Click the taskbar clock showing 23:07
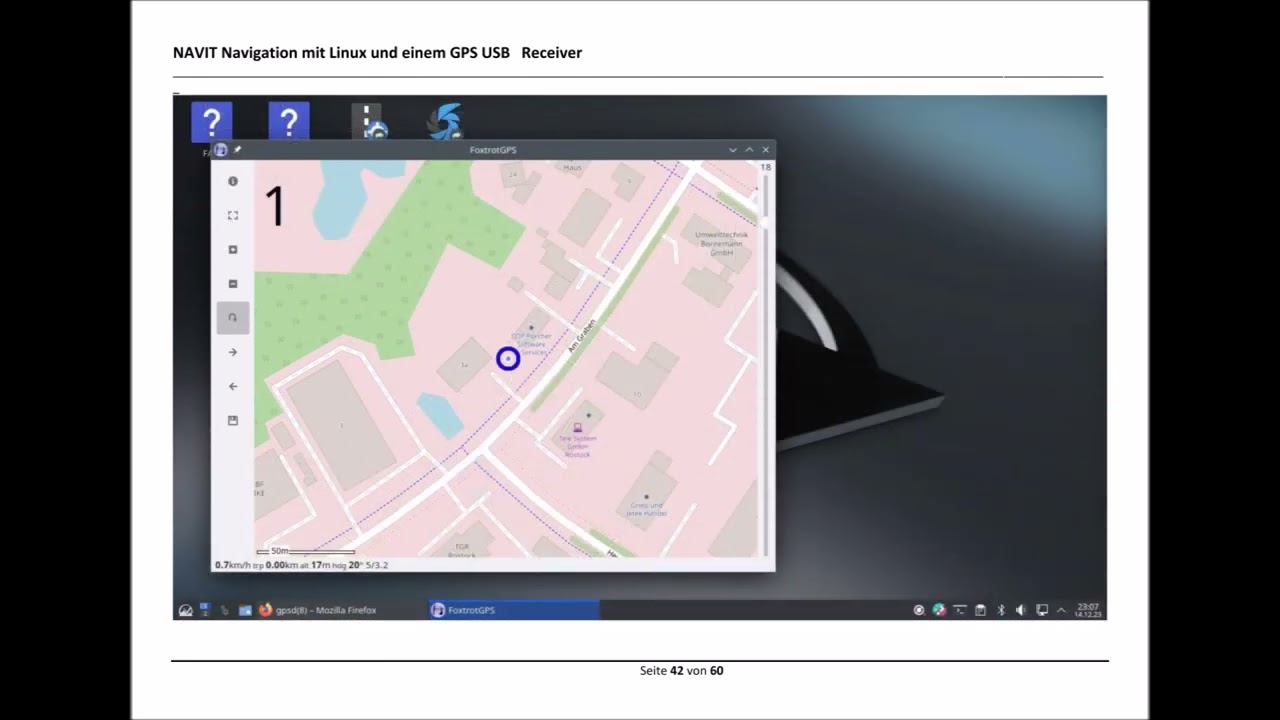 1088,610
